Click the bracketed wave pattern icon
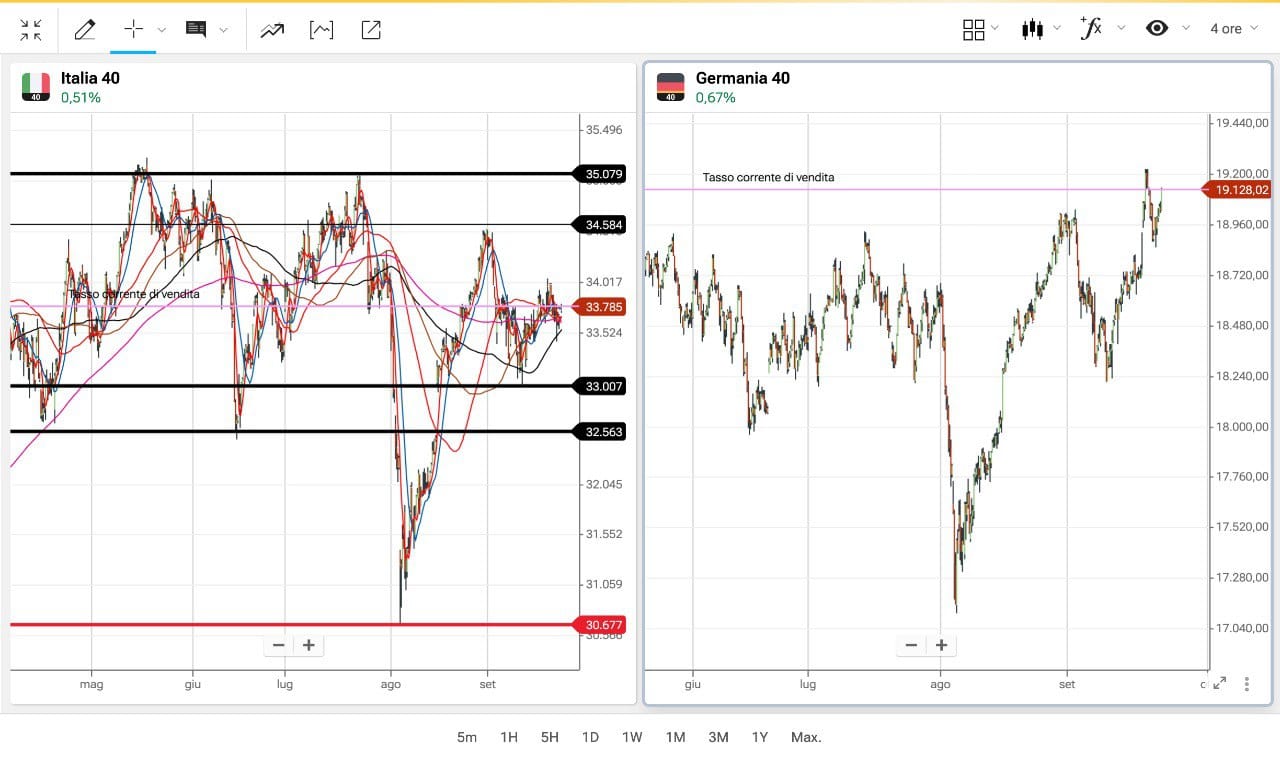Screen dimensions: 1280x765 [321, 30]
